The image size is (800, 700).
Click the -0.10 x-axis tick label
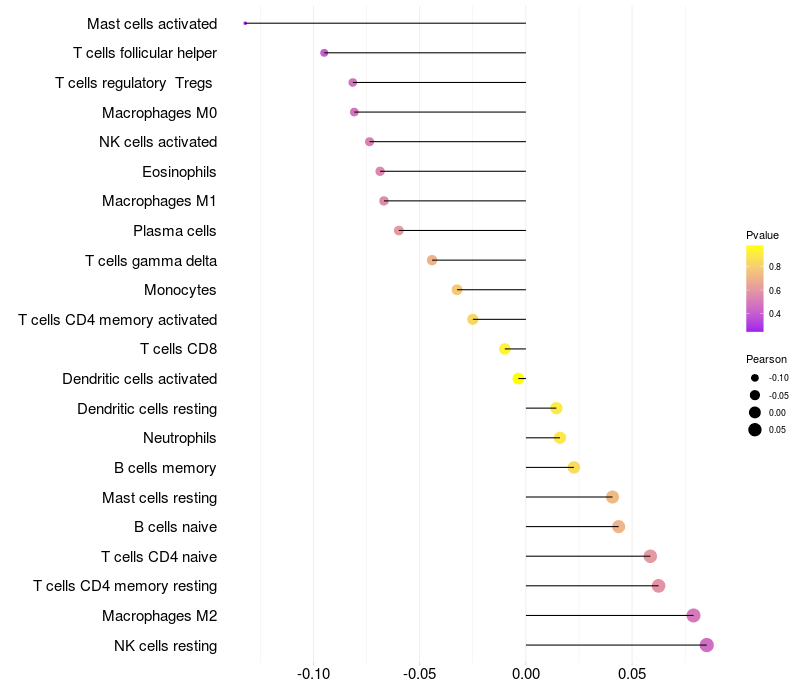[313, 674]
